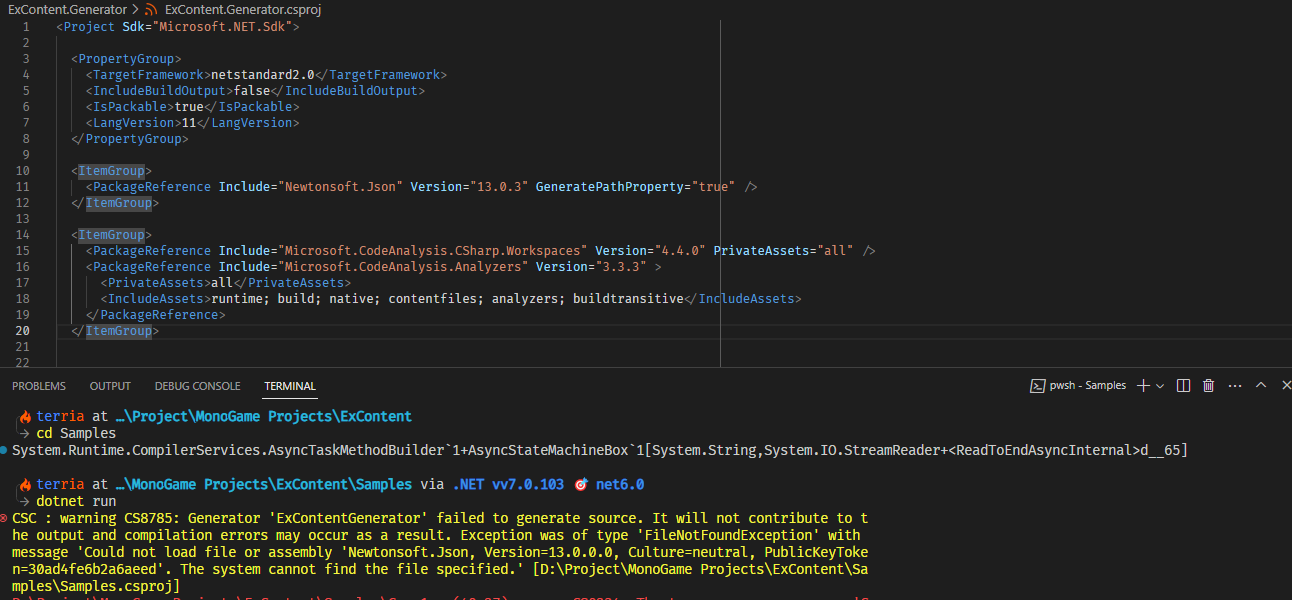Screen dimensions: 1292x600
Task: Split the terminal pane
Action: (x=1184, y=386)
